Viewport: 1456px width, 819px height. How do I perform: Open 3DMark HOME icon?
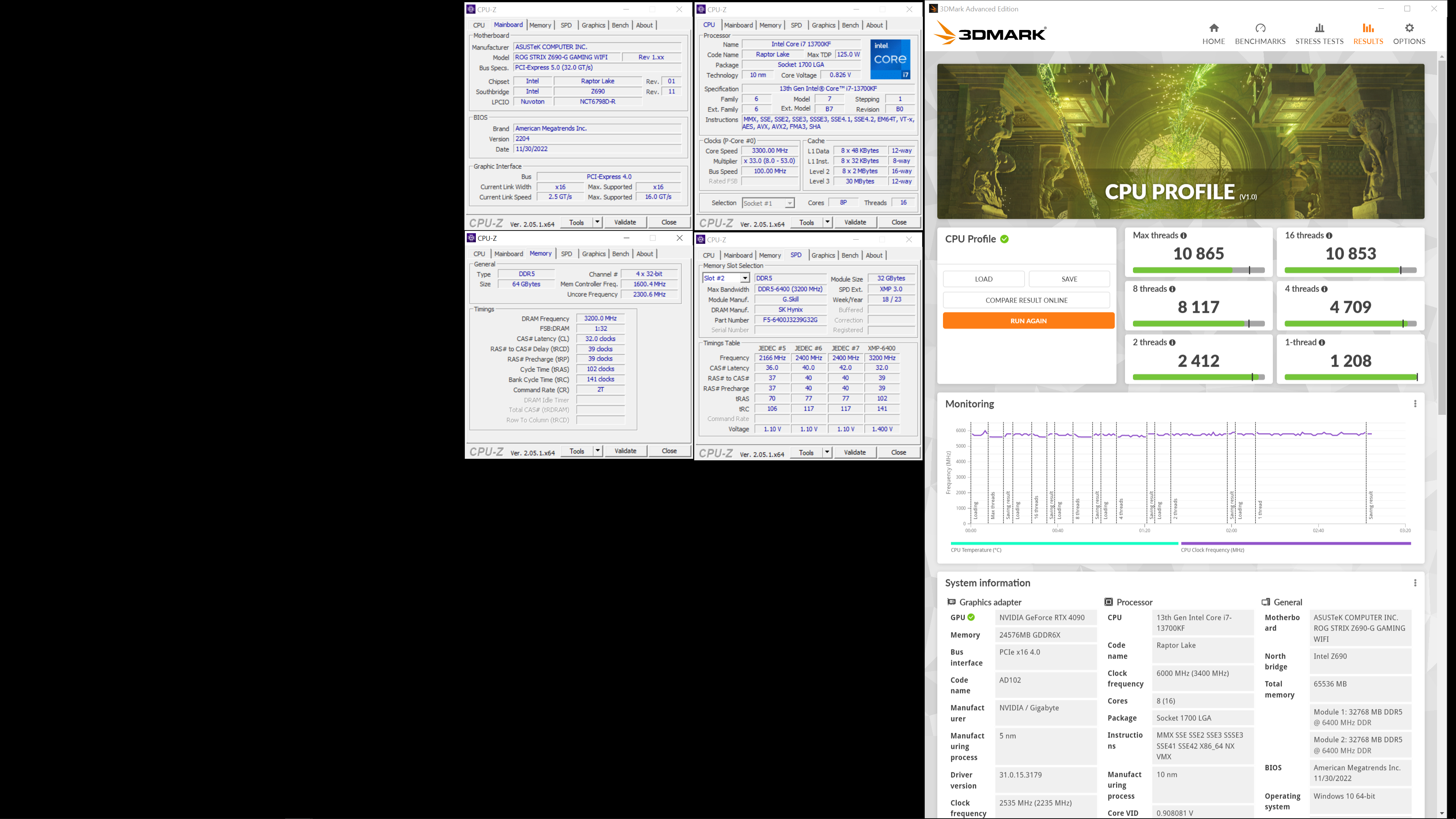(x=1213, y=28)
